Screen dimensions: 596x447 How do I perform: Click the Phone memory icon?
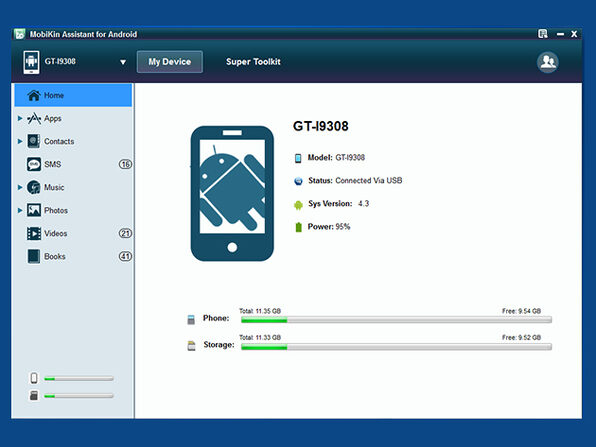[x=191, y=319]
